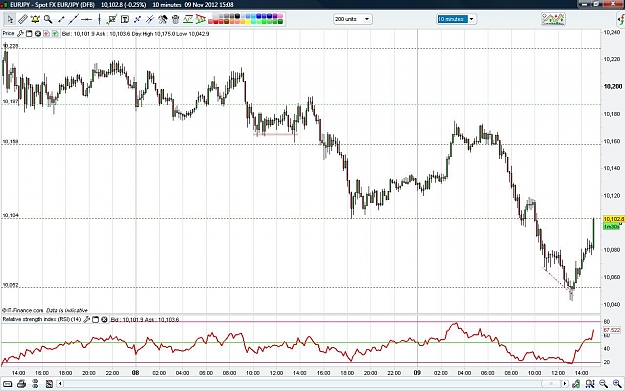Click the horizontal scrollbar thumb
Screen dimensions: 625x391
(551, 384)
